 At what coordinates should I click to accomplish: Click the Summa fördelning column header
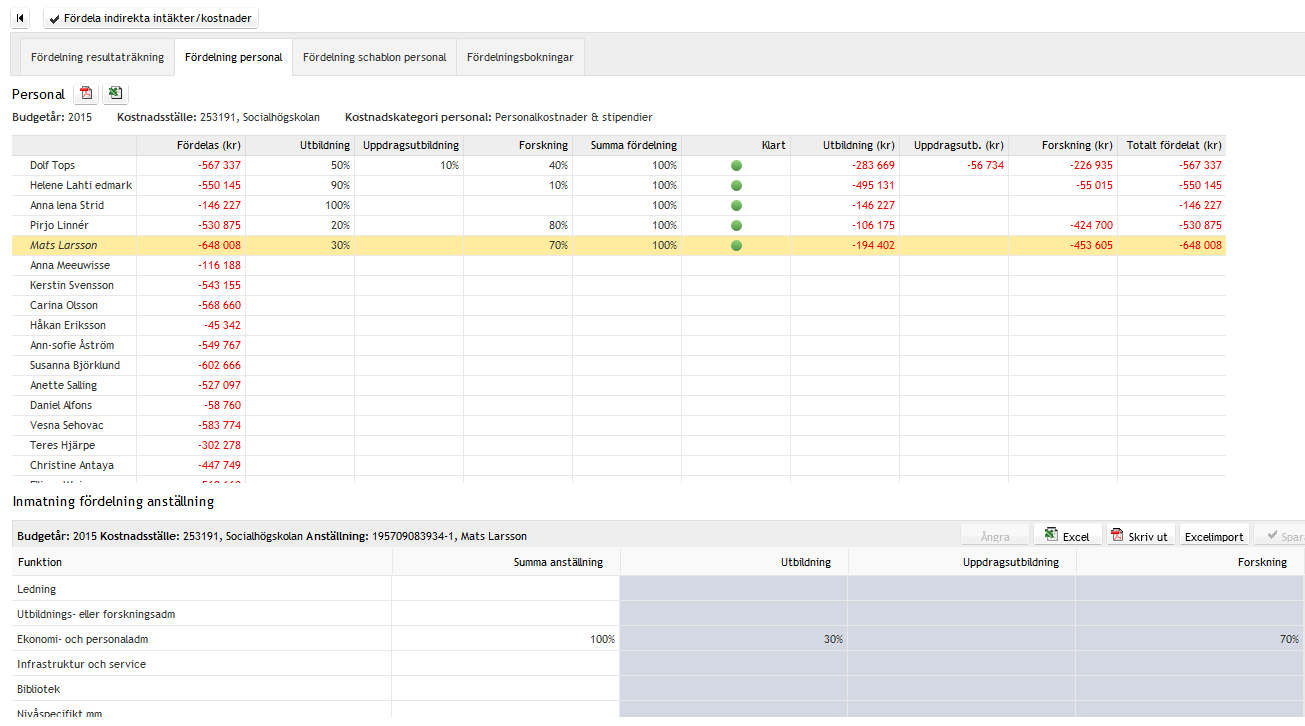click(x=627, y=145)
